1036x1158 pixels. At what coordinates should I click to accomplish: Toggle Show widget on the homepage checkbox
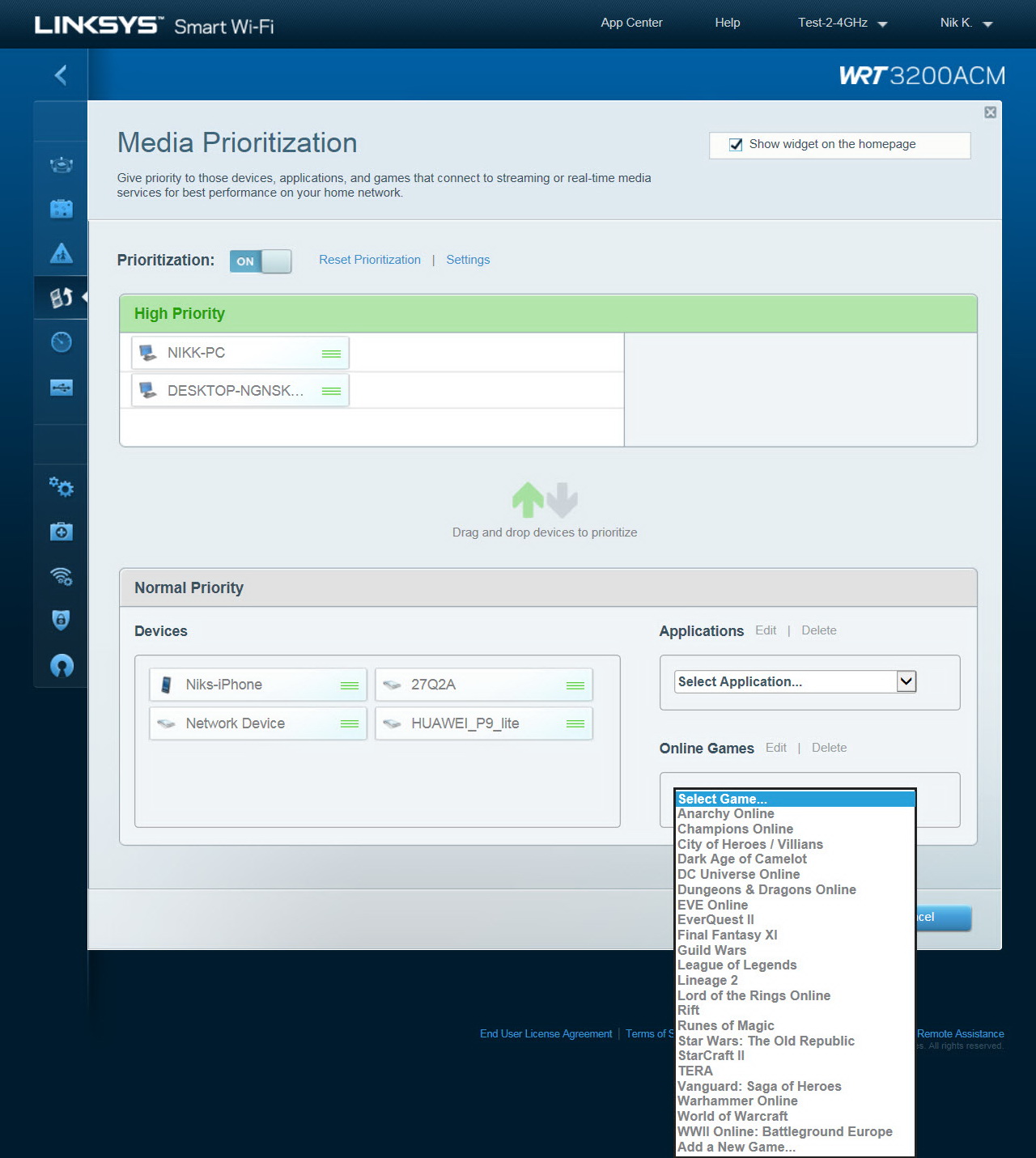click(736, 145)
